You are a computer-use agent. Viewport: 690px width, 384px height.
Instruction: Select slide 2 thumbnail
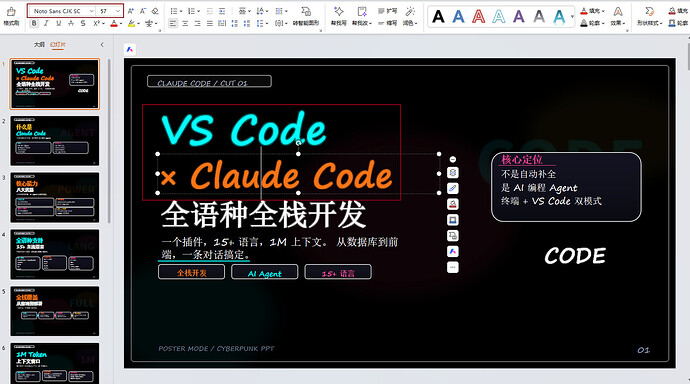point(55,141)
